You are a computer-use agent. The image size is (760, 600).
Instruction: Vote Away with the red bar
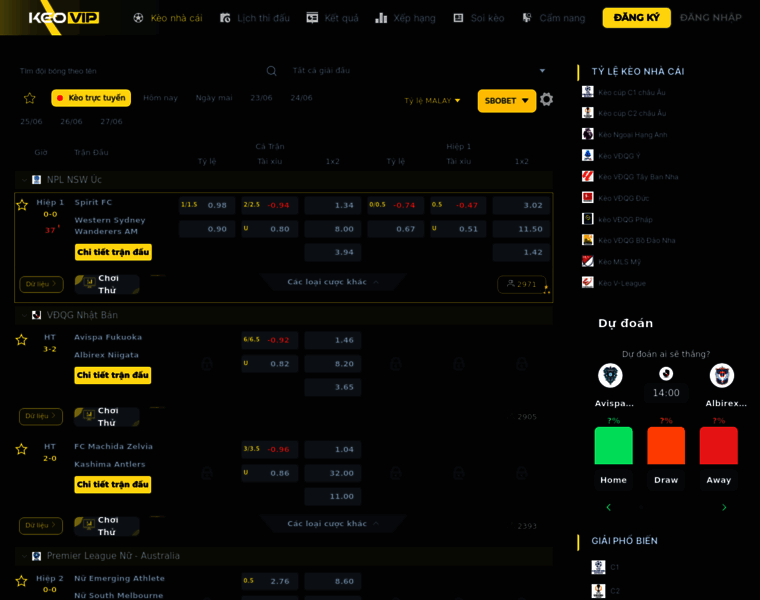coord(718,445)
